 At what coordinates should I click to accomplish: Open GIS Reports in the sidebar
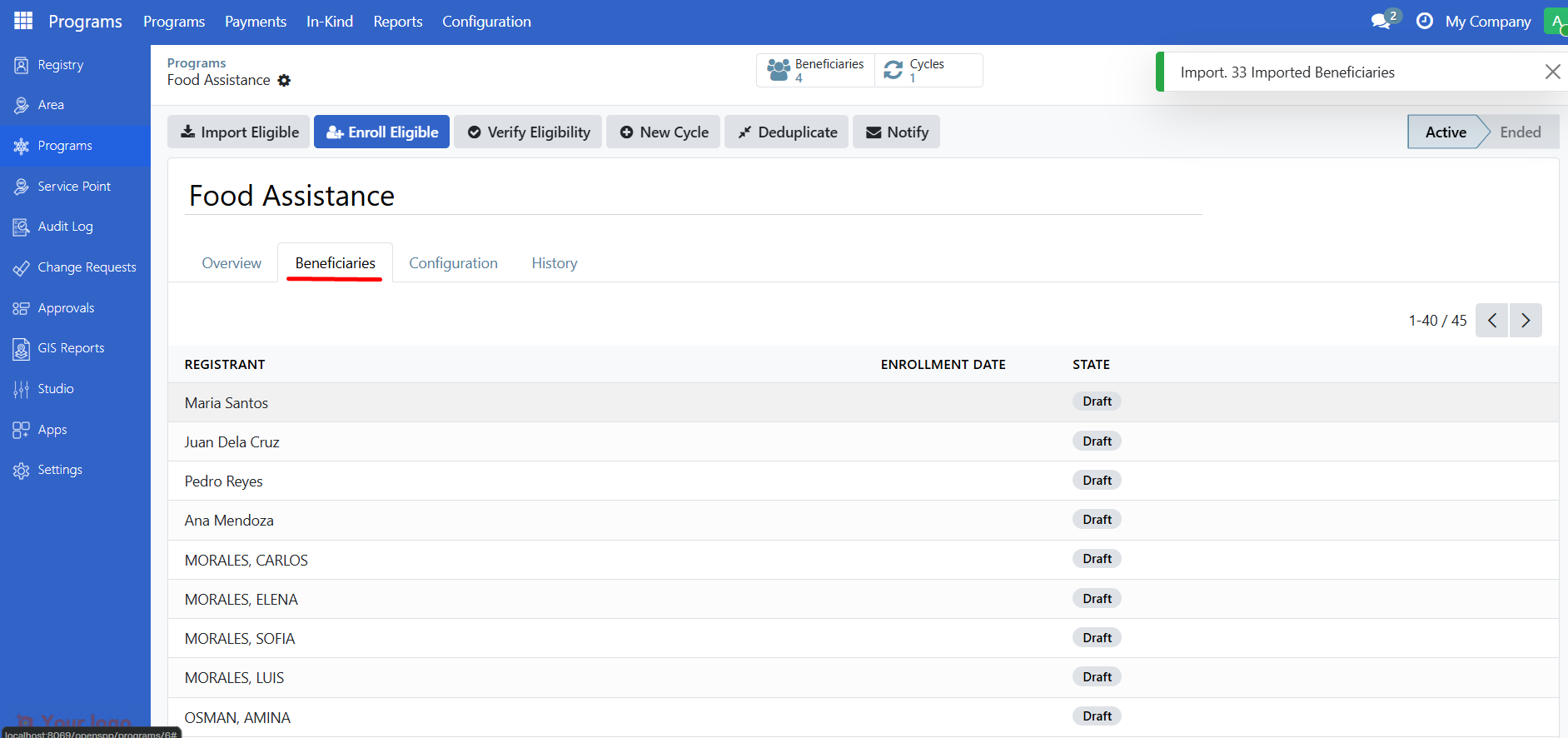(71, 348)
